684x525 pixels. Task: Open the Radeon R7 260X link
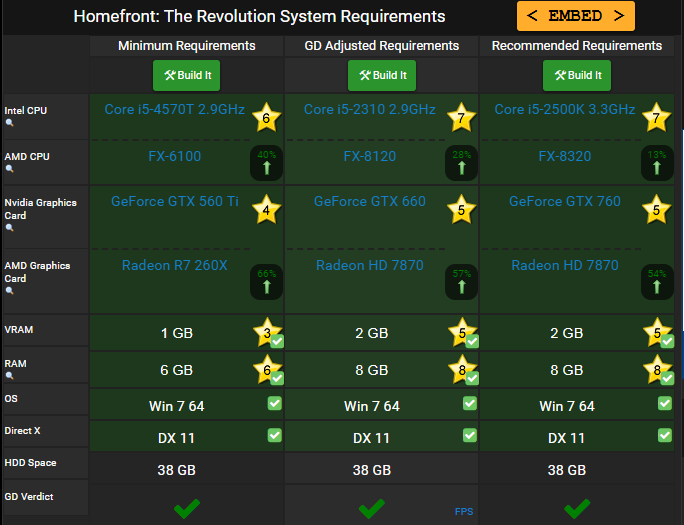click(x=174, y=266)
